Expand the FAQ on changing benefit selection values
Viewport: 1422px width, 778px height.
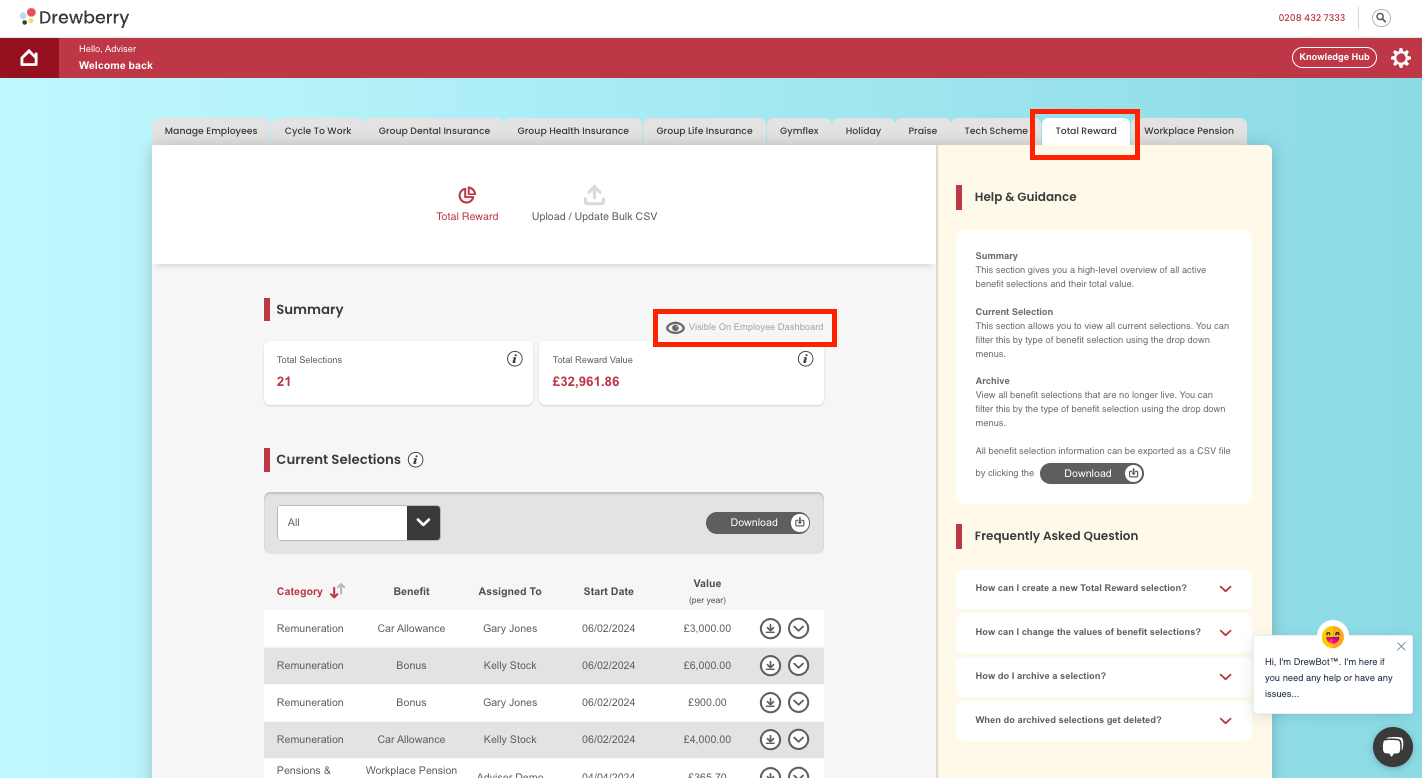click(1103, 632)
